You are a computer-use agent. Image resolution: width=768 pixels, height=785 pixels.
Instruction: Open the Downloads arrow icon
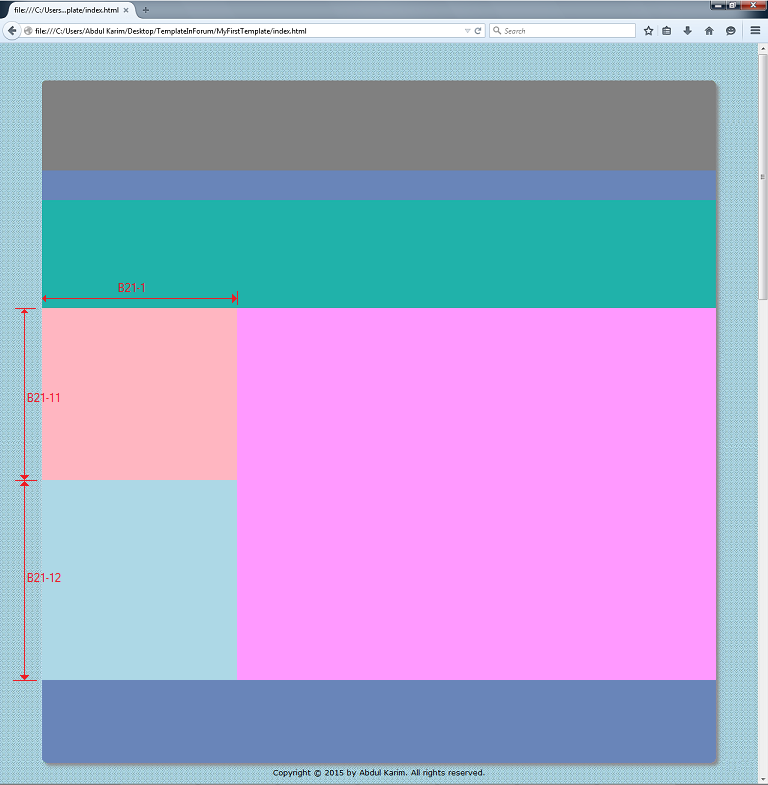coord(688,31)
